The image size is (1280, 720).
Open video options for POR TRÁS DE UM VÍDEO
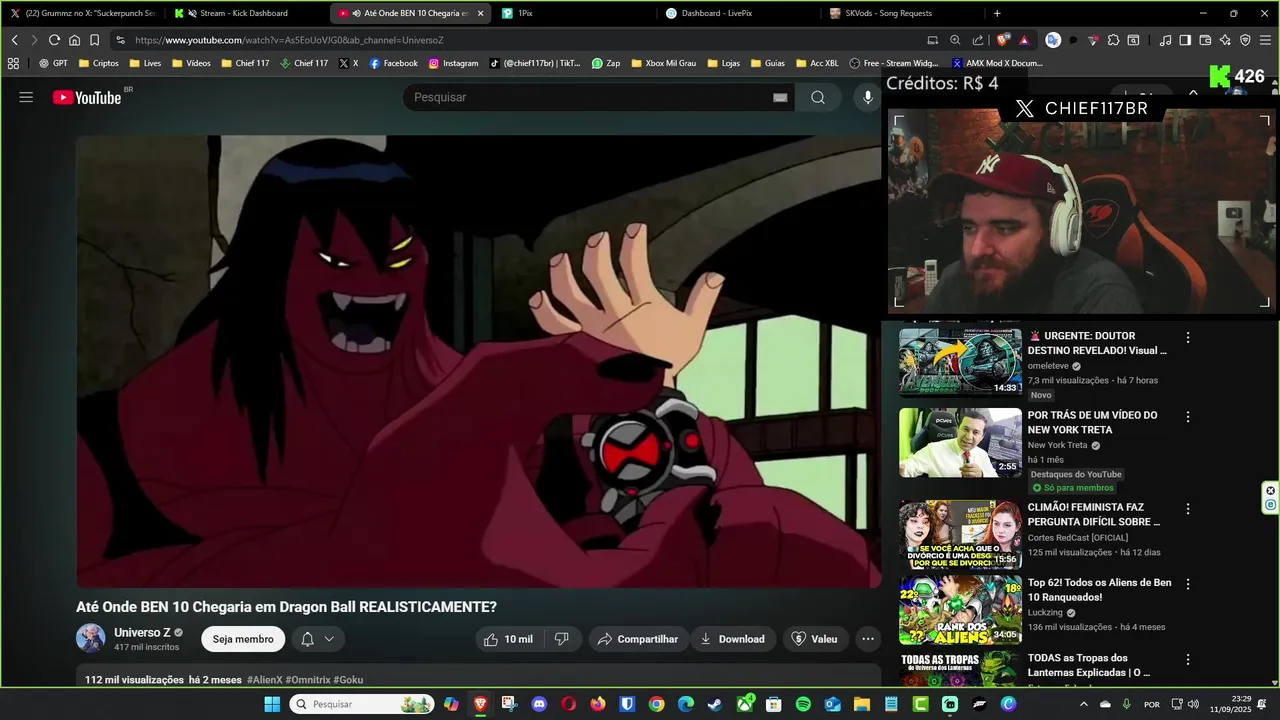pyautogui.click(x=1188, y=416)
